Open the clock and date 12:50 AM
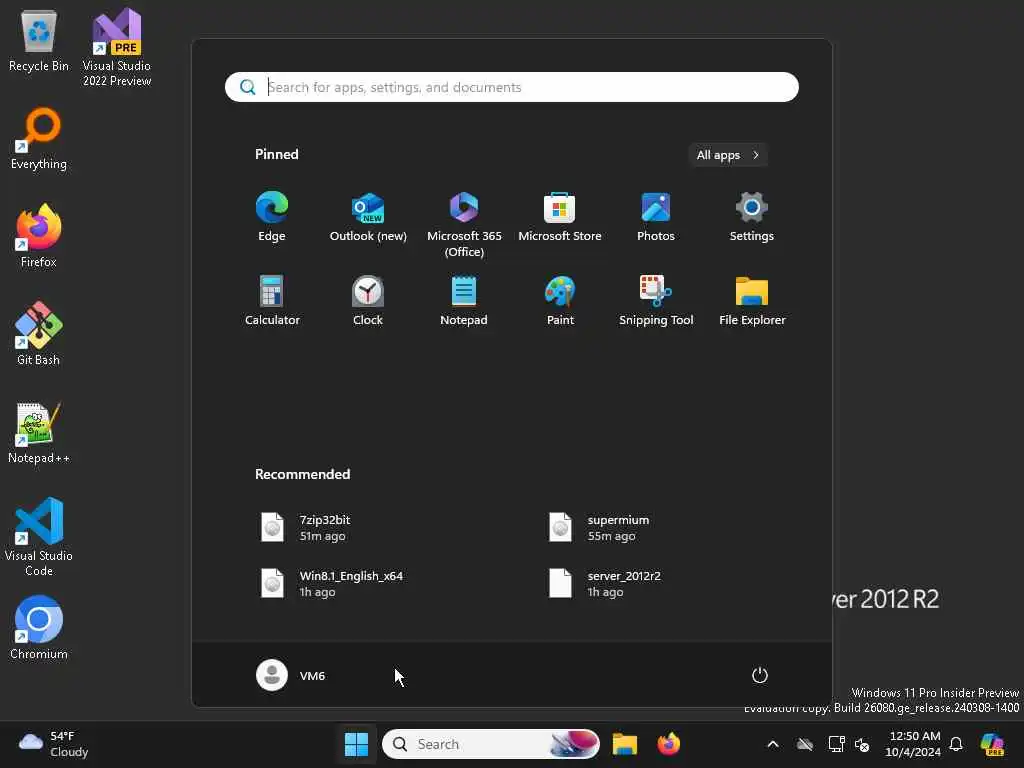Image resolution: width=1024 pixels, height=768 pixels. click(x=912, y=744)
